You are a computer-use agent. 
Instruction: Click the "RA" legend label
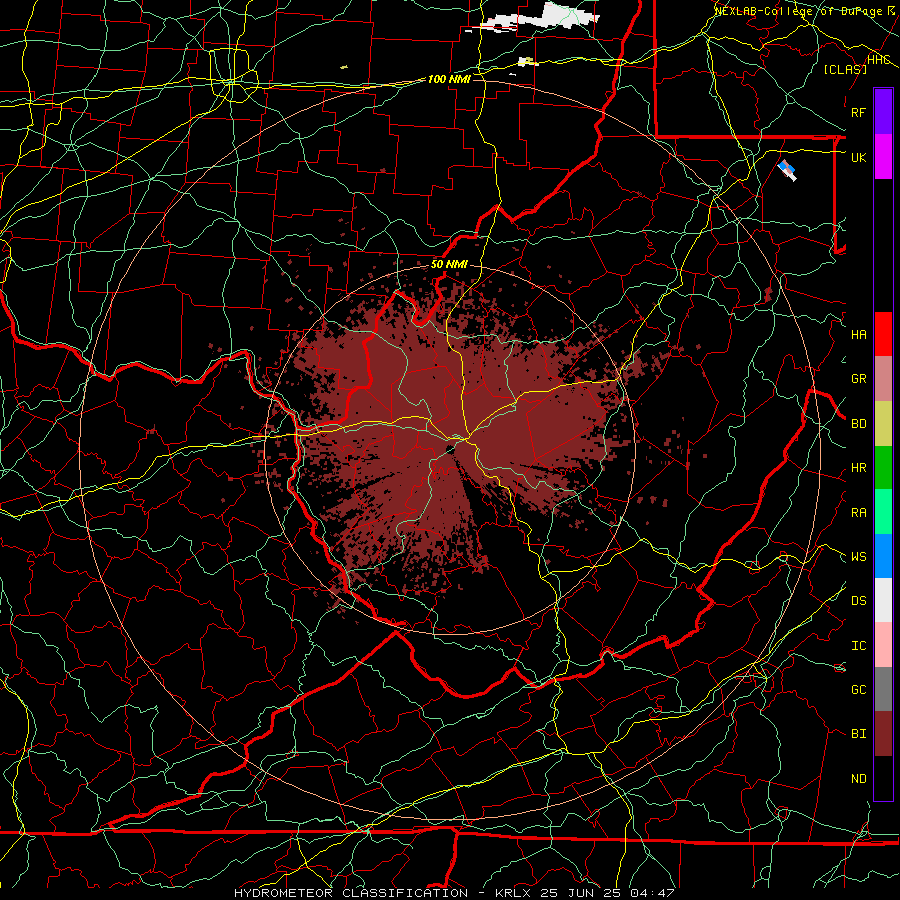pos(858,512)
